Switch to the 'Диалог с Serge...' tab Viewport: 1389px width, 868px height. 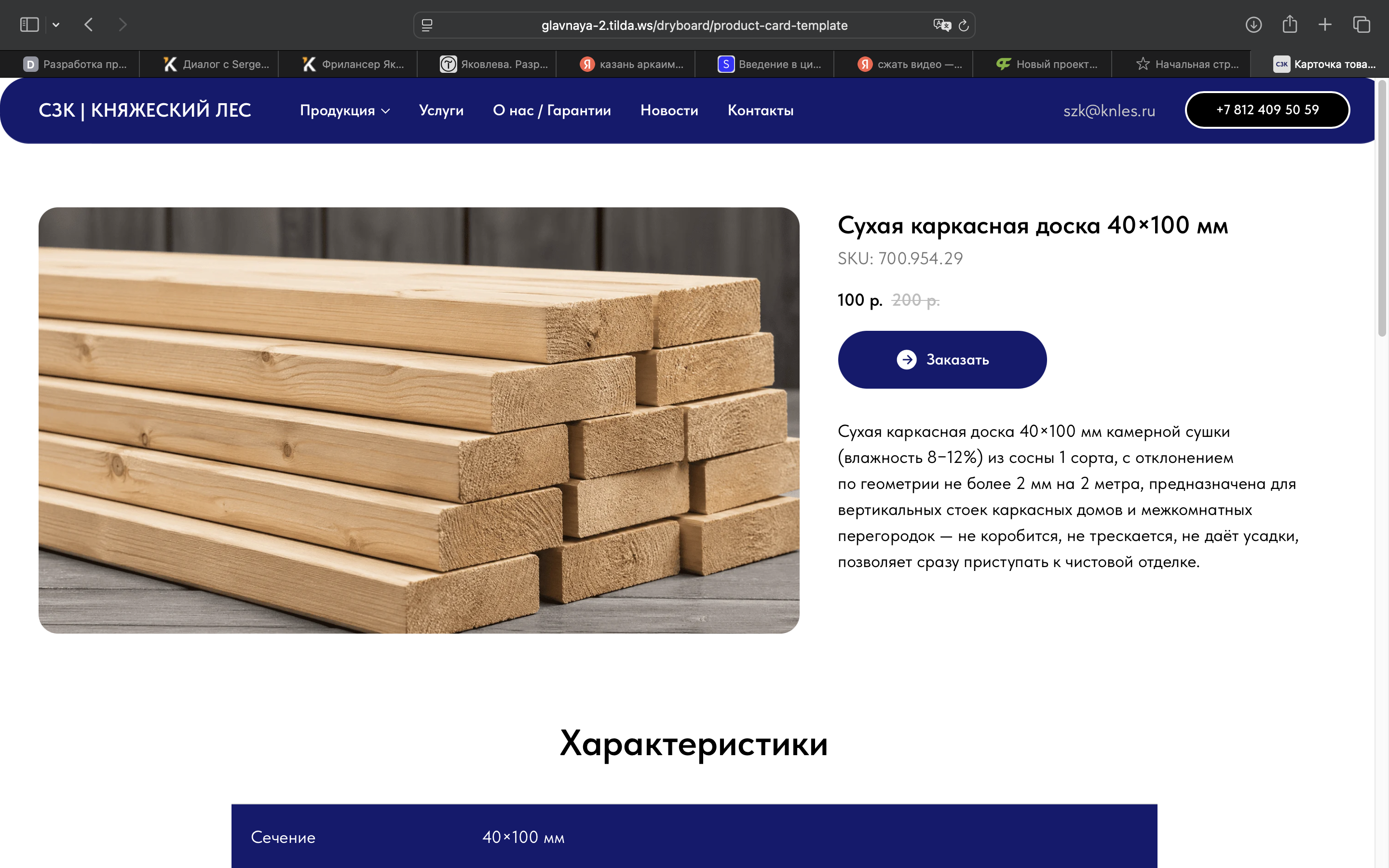pos(209,64)
